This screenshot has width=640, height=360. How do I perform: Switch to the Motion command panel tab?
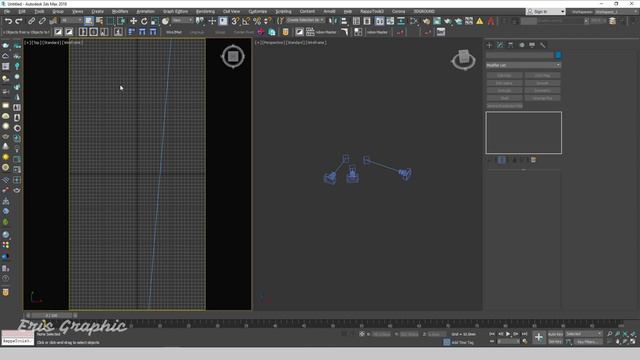(x=522, y=45)
